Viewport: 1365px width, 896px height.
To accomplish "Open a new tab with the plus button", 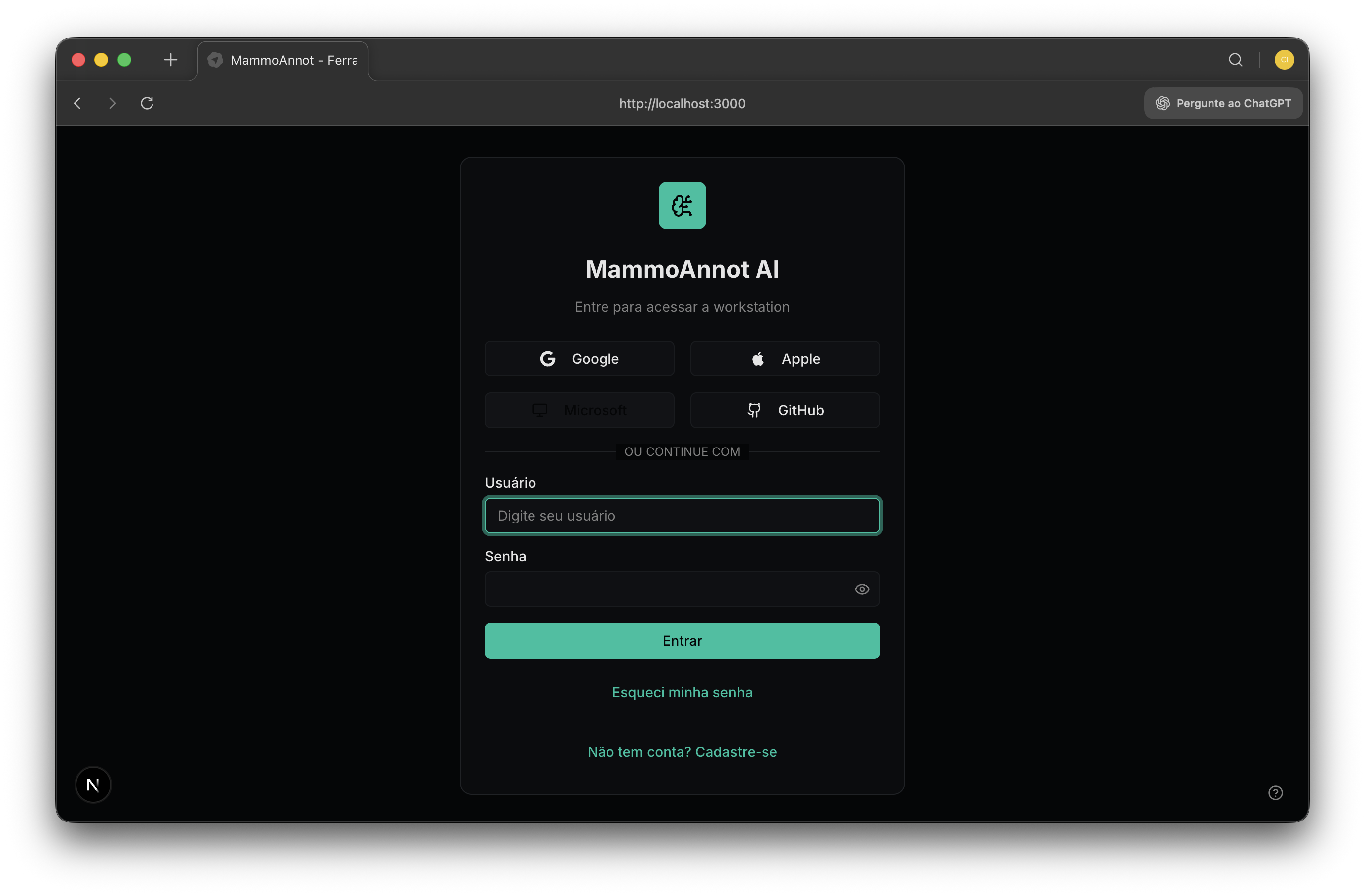I will coord(170,59).
